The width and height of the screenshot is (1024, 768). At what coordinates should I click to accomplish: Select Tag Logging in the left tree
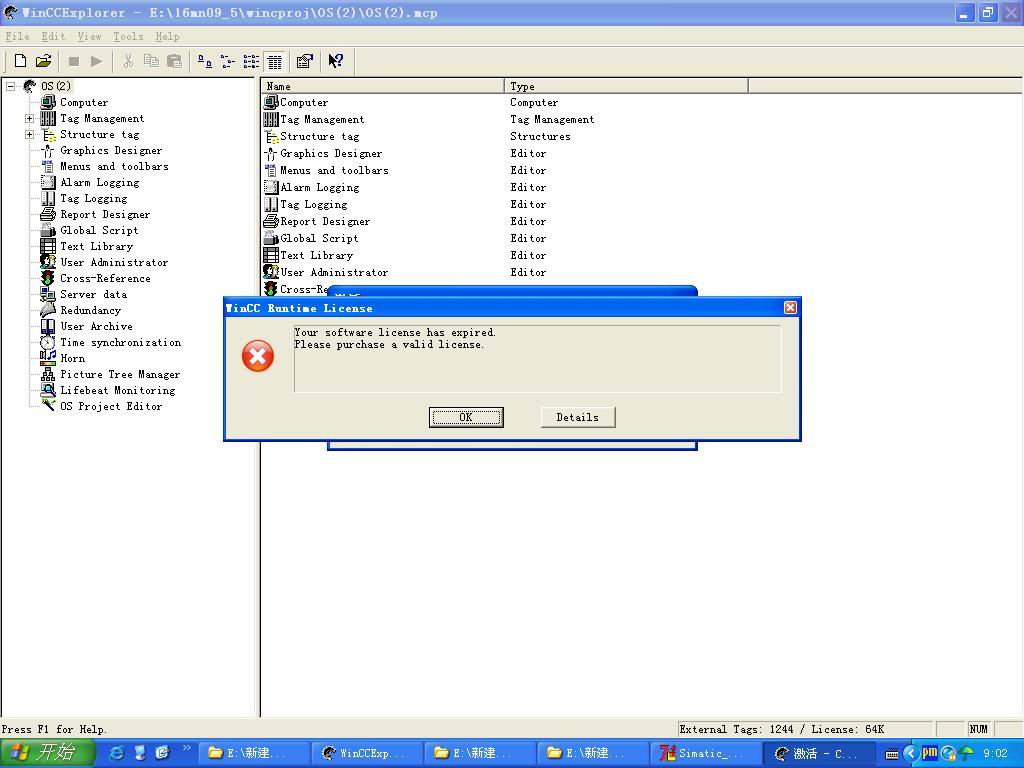coord(93,199)
